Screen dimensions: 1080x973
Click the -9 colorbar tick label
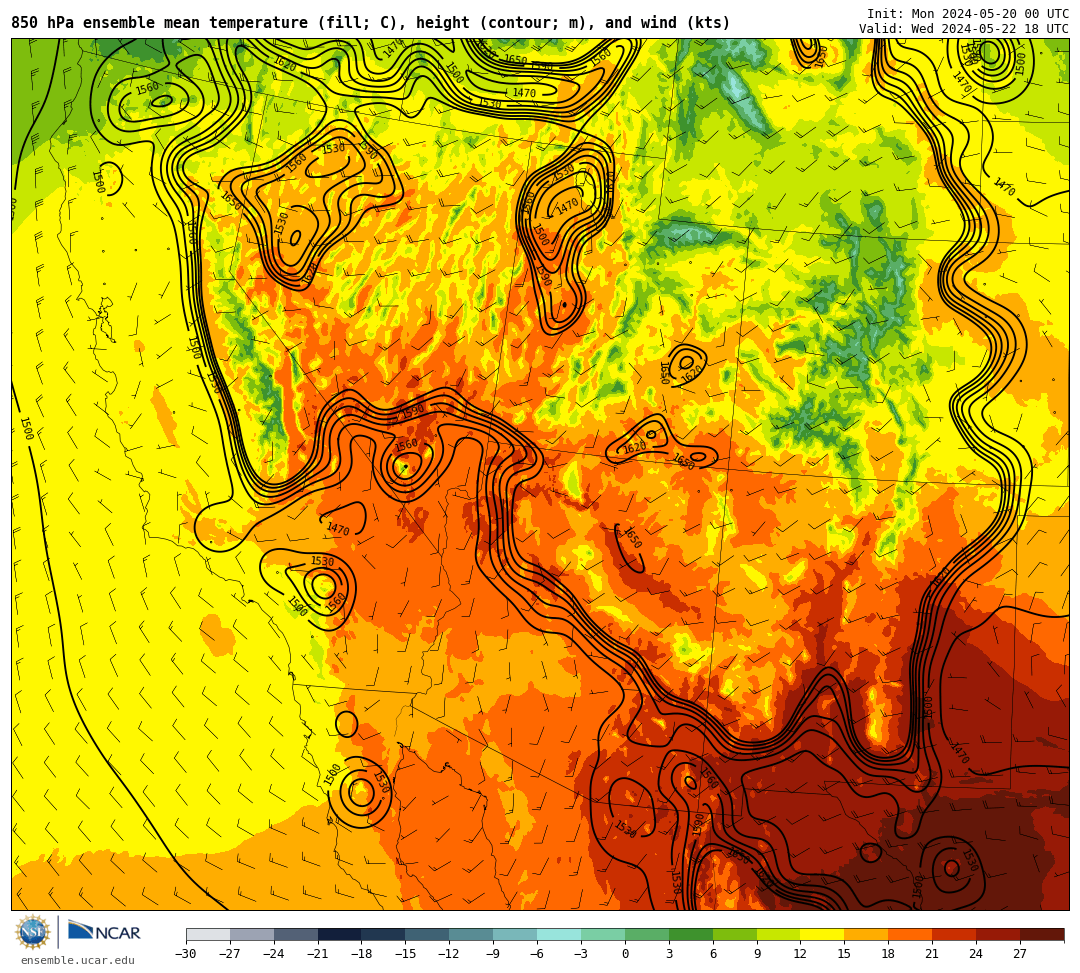tap(493, 954)
